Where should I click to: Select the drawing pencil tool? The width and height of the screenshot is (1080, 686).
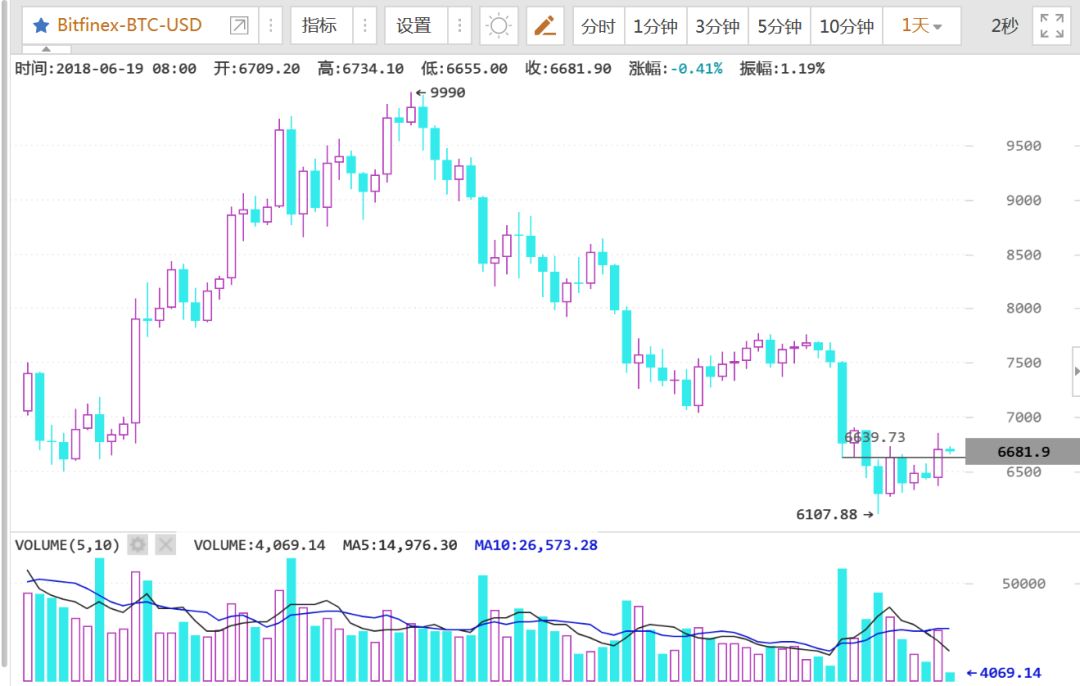(x=545, y=26)
